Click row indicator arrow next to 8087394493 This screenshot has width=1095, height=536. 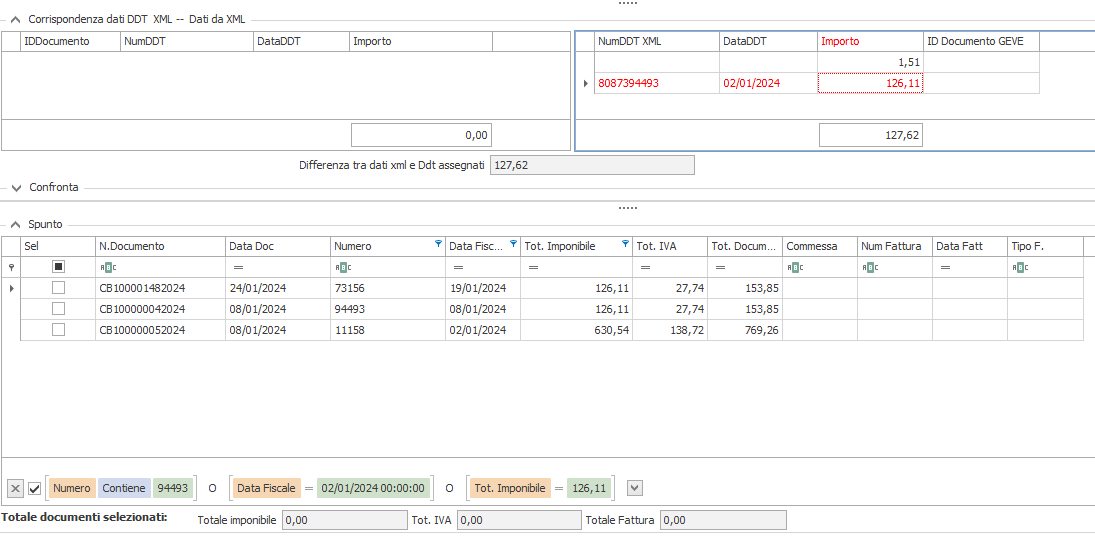pyautogui.click(x=585, y=83)
